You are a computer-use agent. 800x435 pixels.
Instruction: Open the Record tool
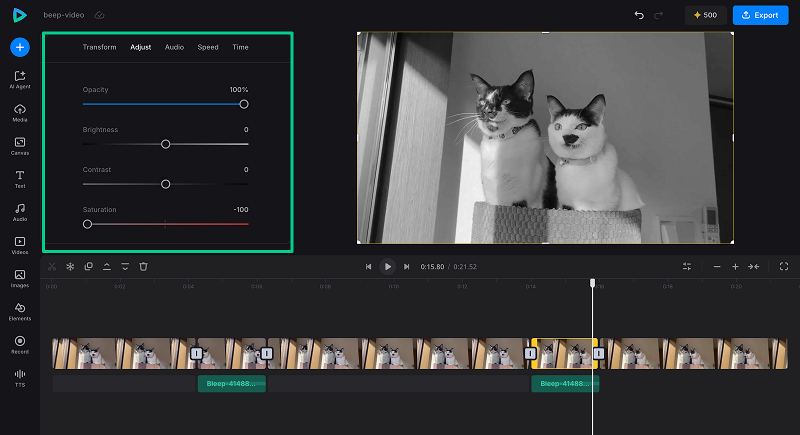pyautogui.click(x=20, y=345)
